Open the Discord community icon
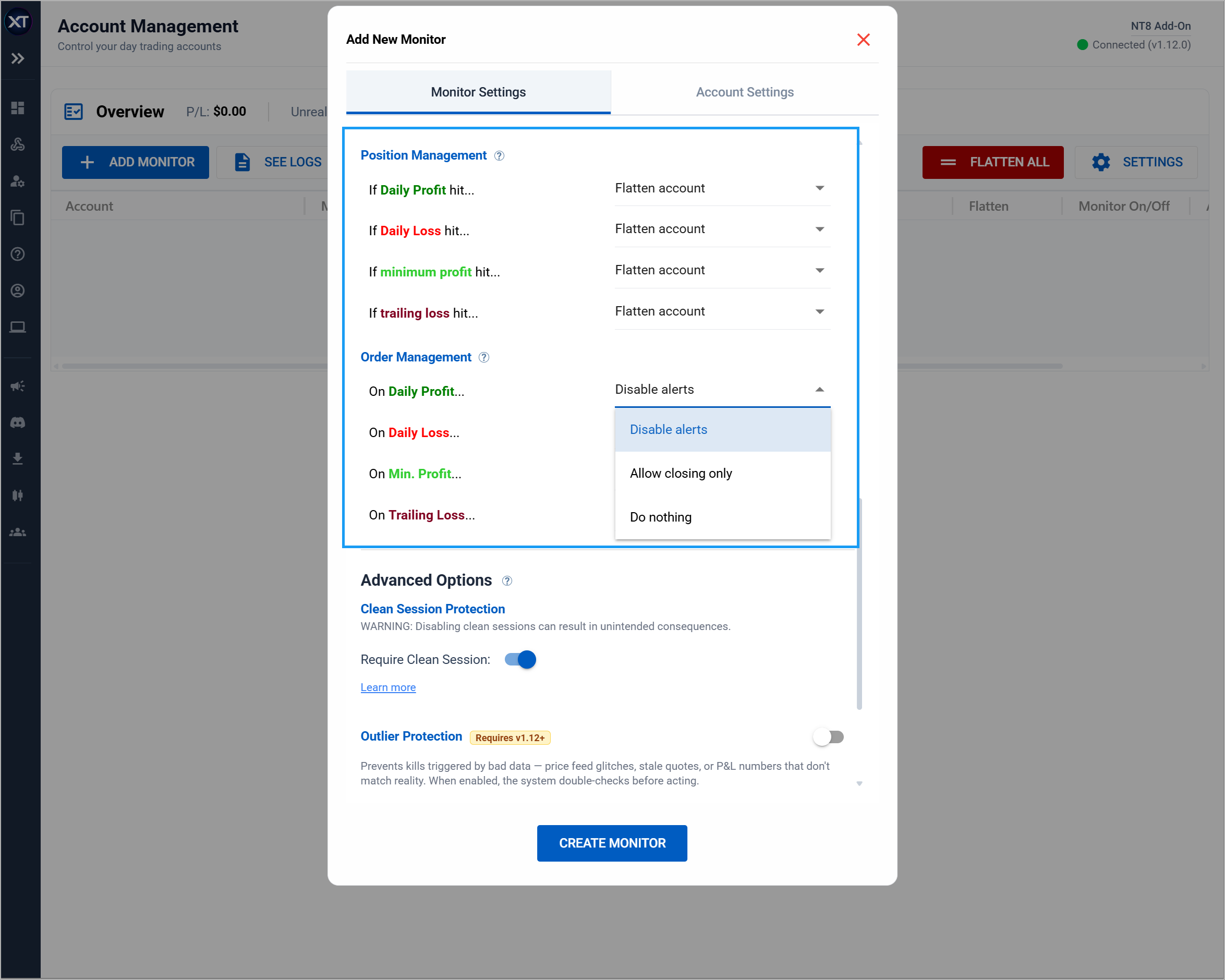The width and height of the screenshot is (1225, 980). point(18,422)
